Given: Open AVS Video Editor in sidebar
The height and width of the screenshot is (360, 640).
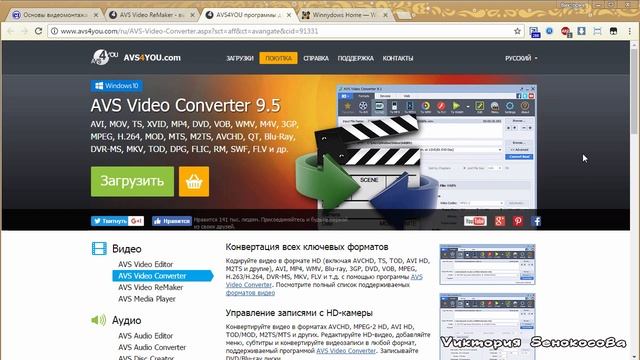Looking at the screenshot, I should [x=145, y=264].
